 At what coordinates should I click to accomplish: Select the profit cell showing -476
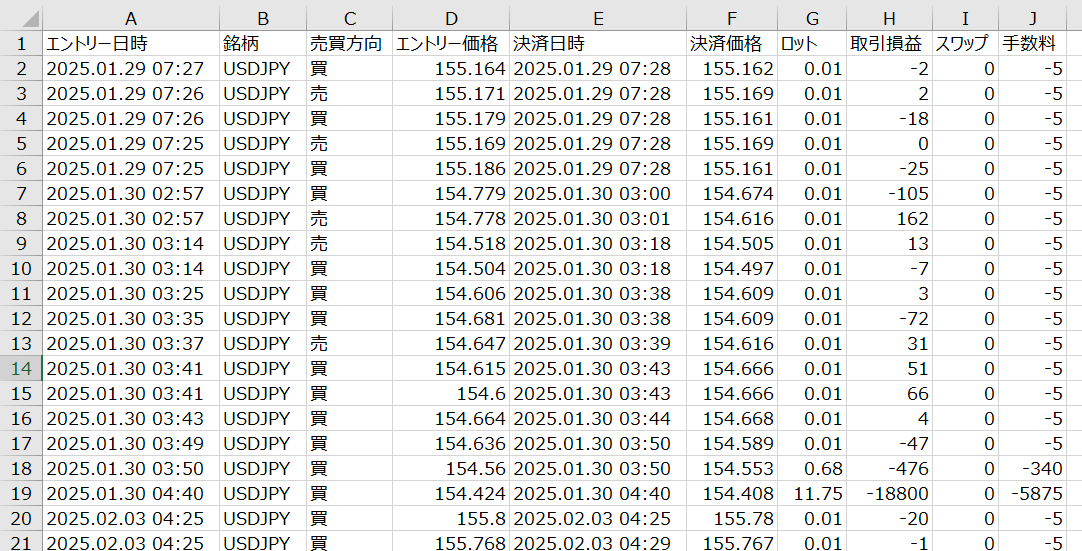[x=889, y=469]
